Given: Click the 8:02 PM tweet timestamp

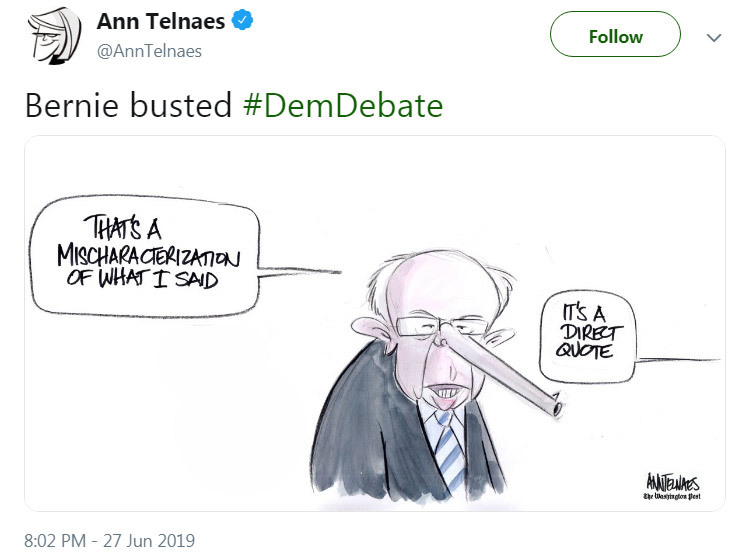Looking at the screenshot, I should click(x=110, y=541).
